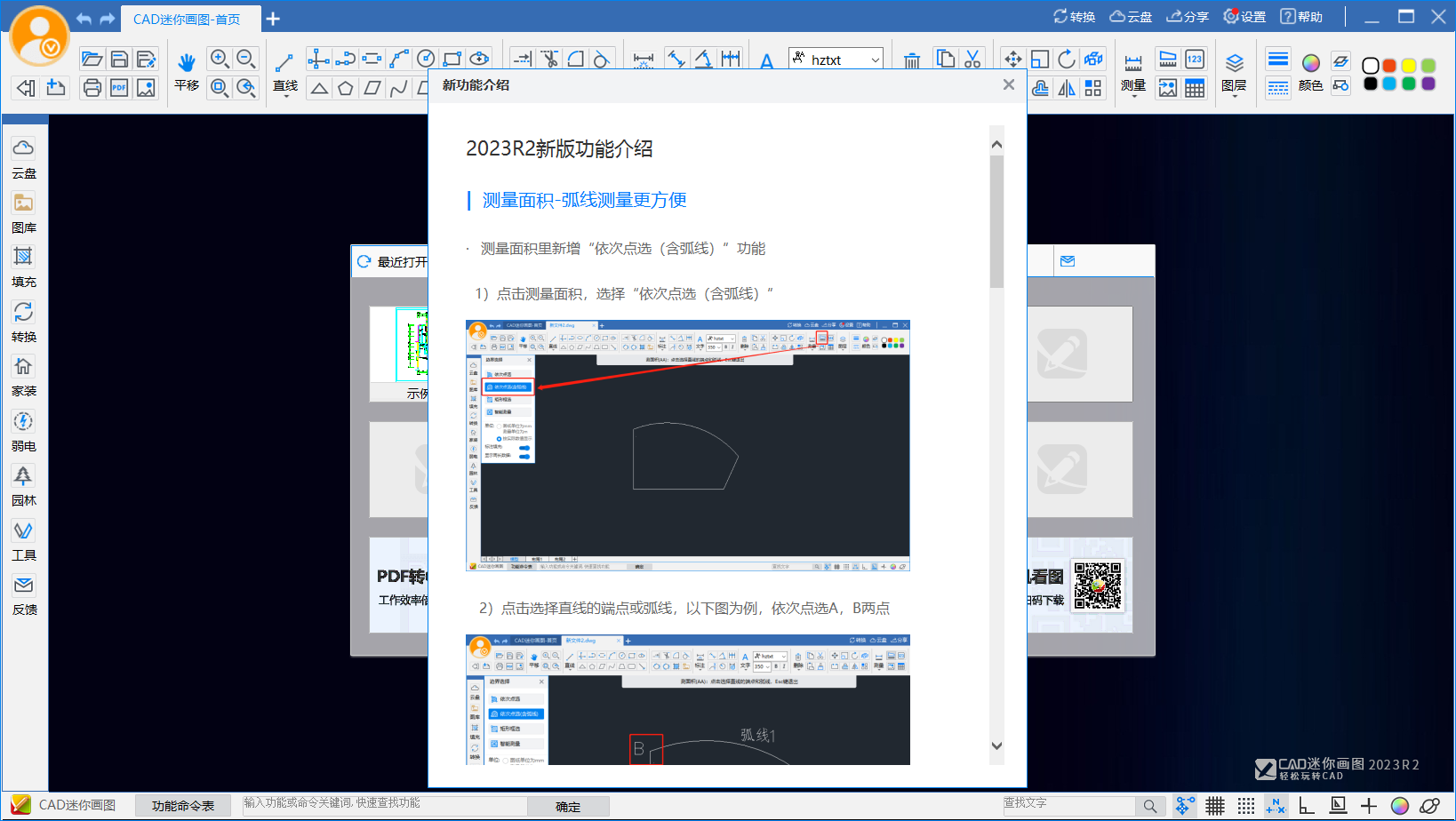1456x821 pixels.
Task: Activate zoom window magnifier tool
Action: click(x=220, y=87)
